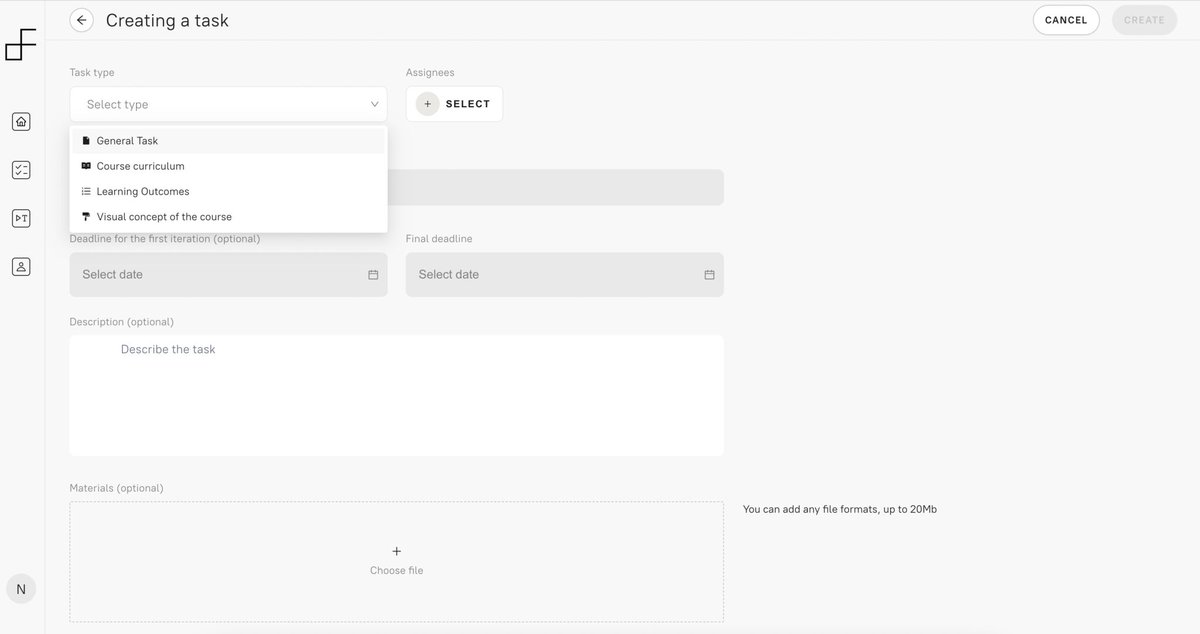Click the plus icon in Materials upload
The image size is (1200, 634).
396,551
